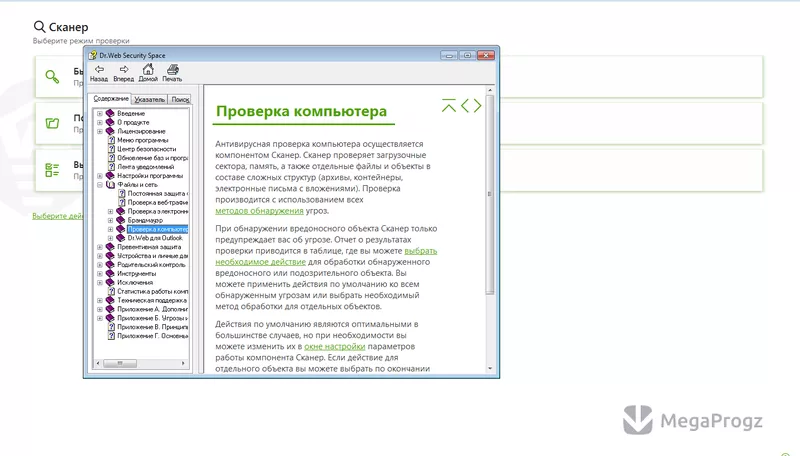800x456 pixels.
Task: Follow the методов обнаружения link
Action: click(259, 211)
